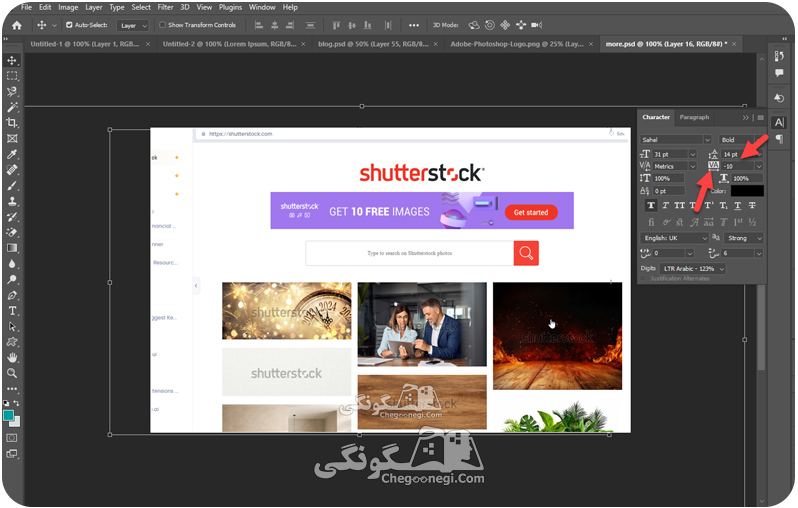Select the Crop tool

12,123
